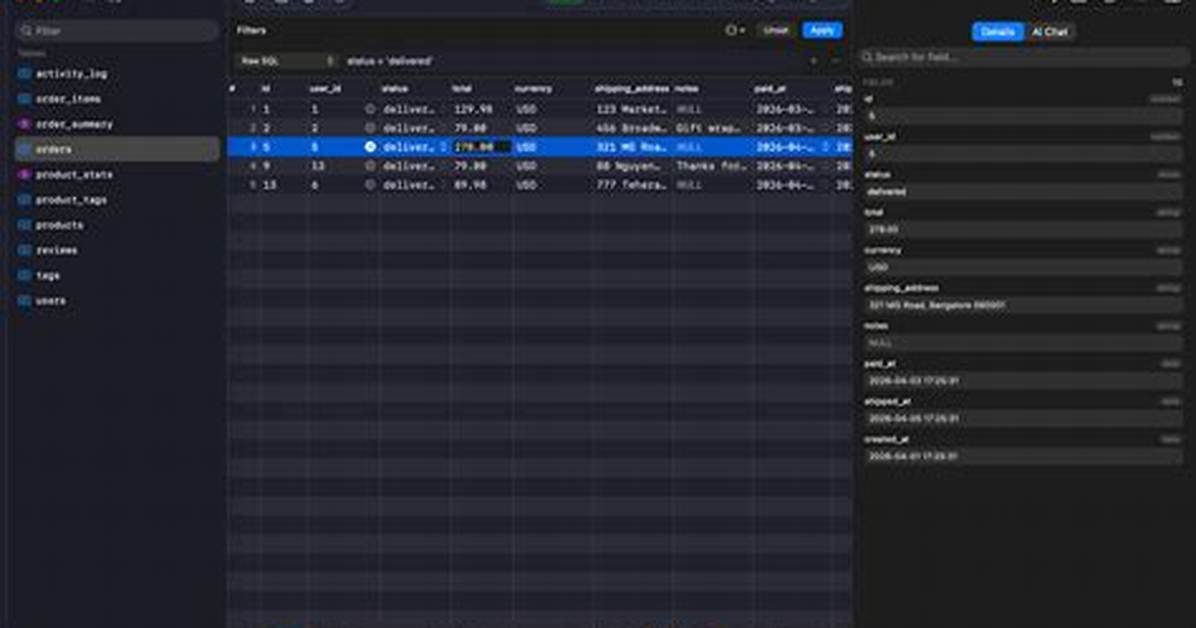Click the purple order_summary view icon

[24, 124]
